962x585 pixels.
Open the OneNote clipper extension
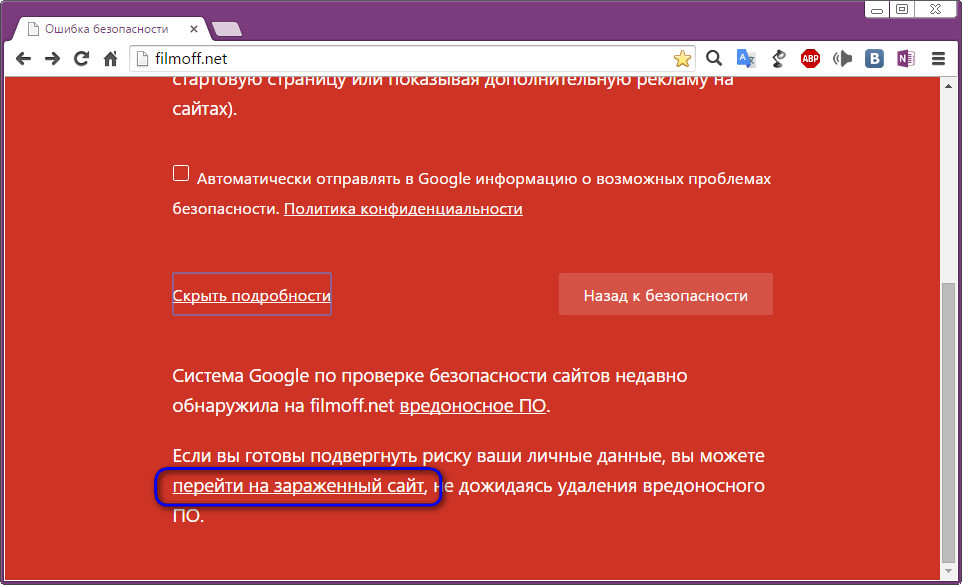pyautogui.click(x=906, y=58)
